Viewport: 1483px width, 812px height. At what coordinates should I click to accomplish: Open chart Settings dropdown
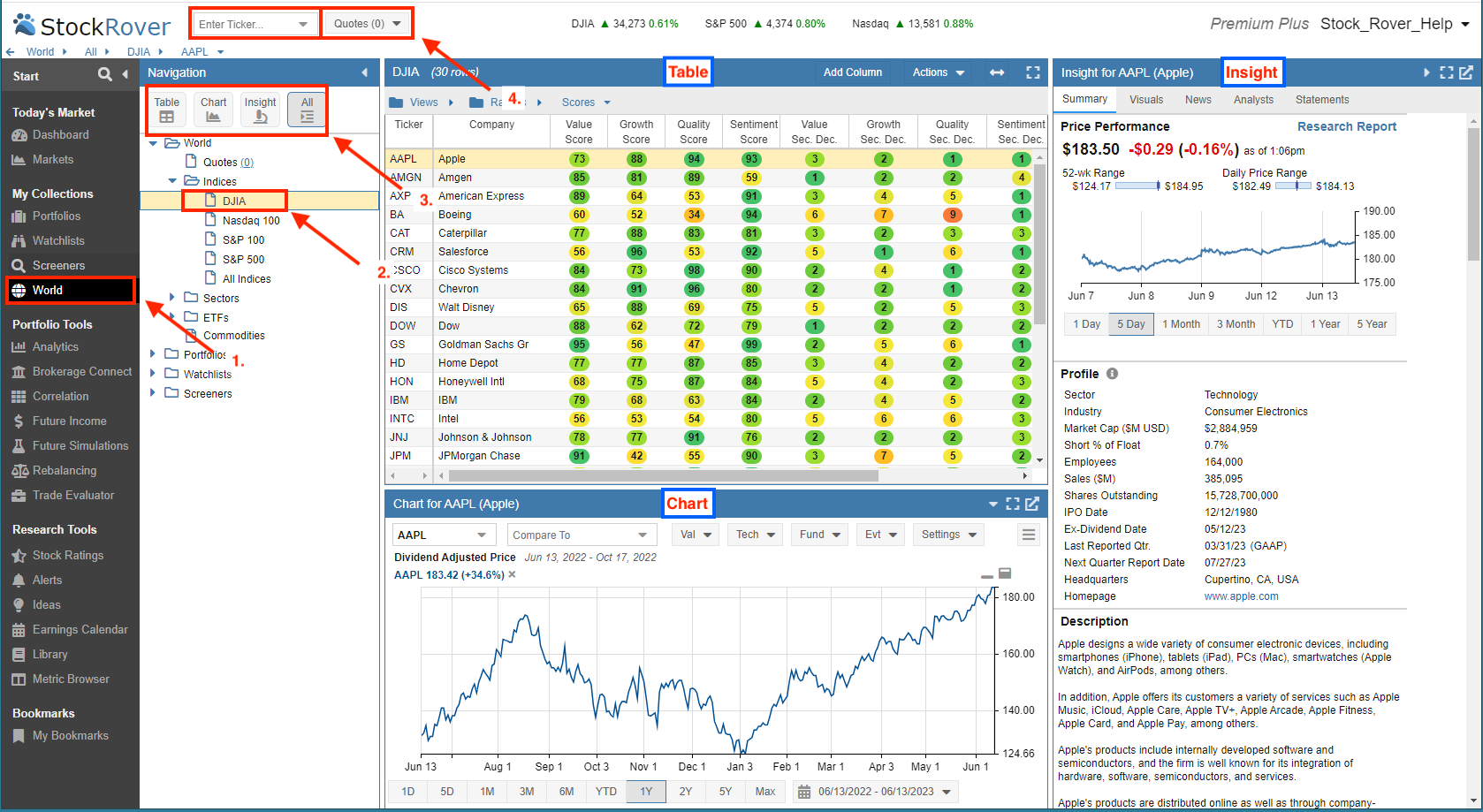tap(949, 535)
